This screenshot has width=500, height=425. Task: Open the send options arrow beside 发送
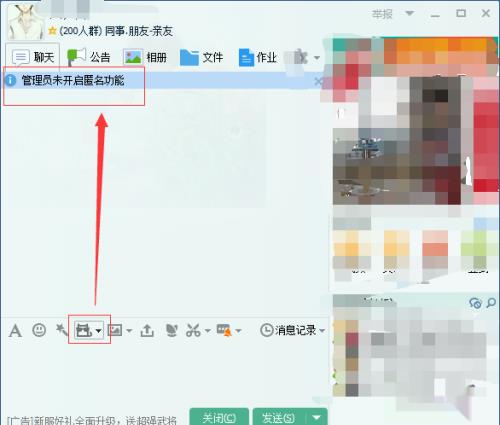[316, 417]
